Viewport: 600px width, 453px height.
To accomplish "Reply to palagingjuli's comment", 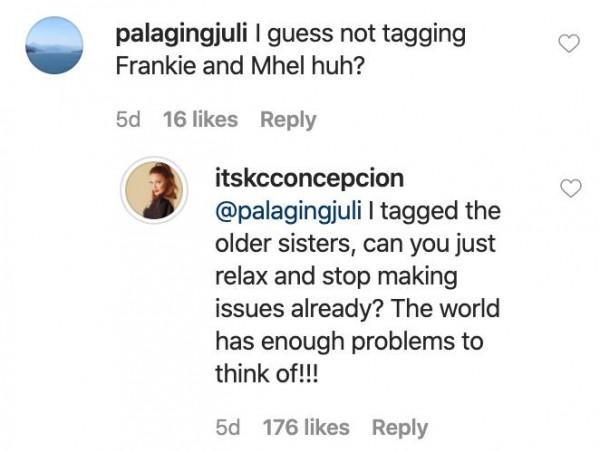I will point(286,119).
